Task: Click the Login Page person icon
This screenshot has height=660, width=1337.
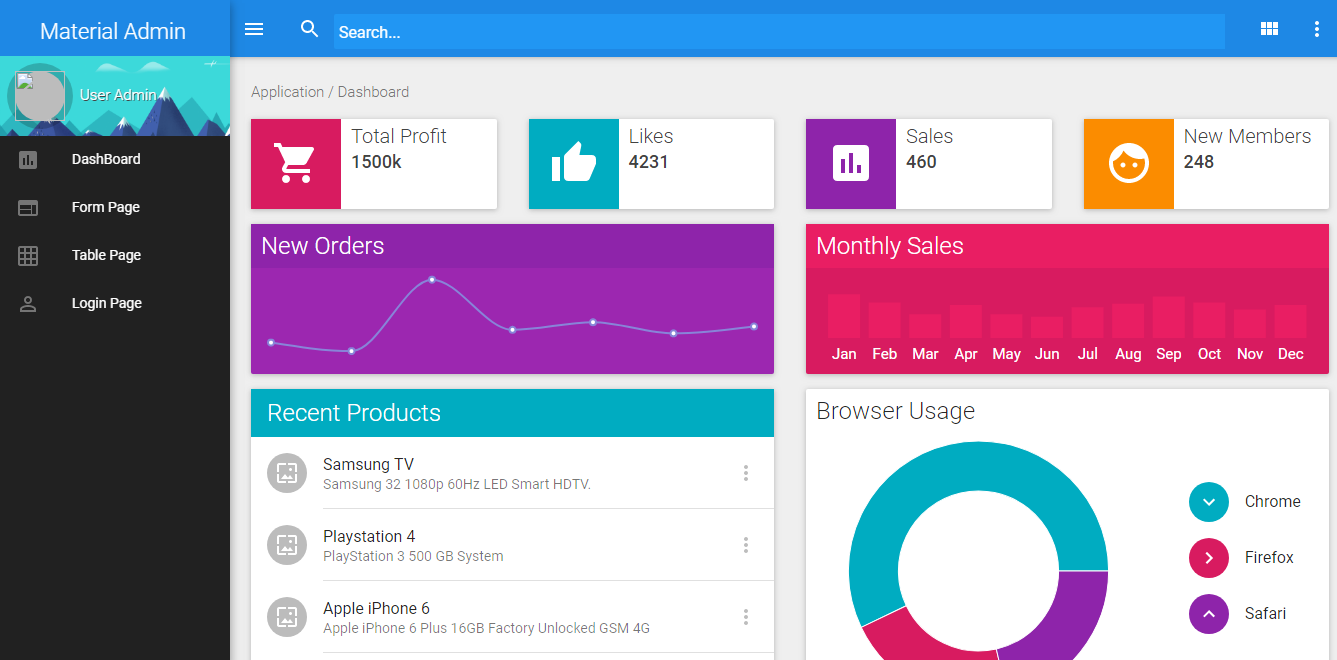Action: coord(28,303)
